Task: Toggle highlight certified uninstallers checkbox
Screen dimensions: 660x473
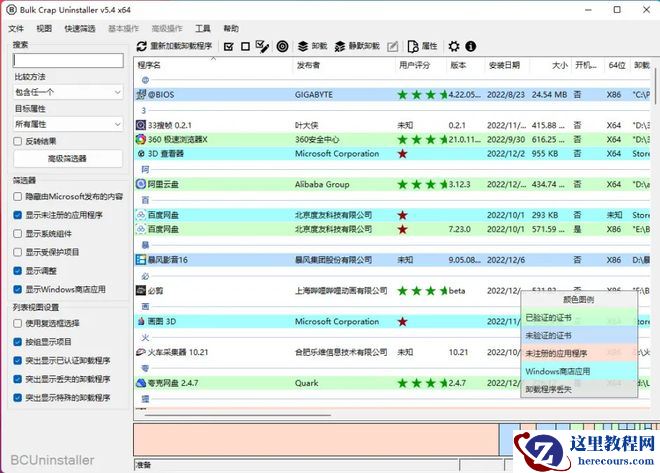Action: coord(18,360)
